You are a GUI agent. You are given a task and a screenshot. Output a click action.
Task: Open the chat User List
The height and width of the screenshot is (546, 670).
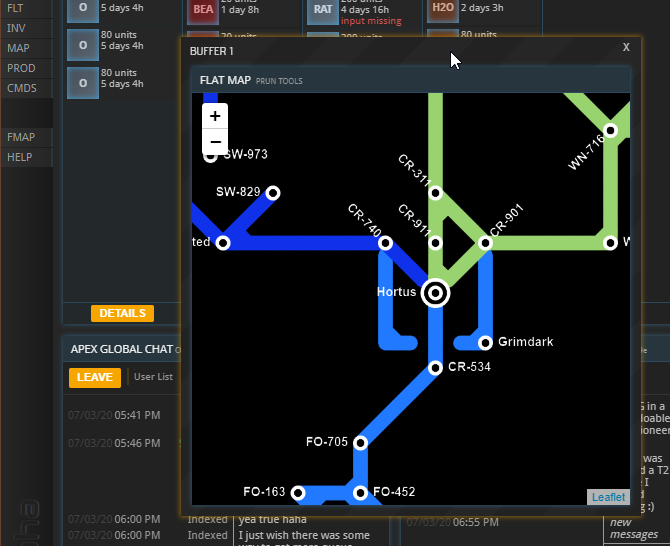pos(153,377)
